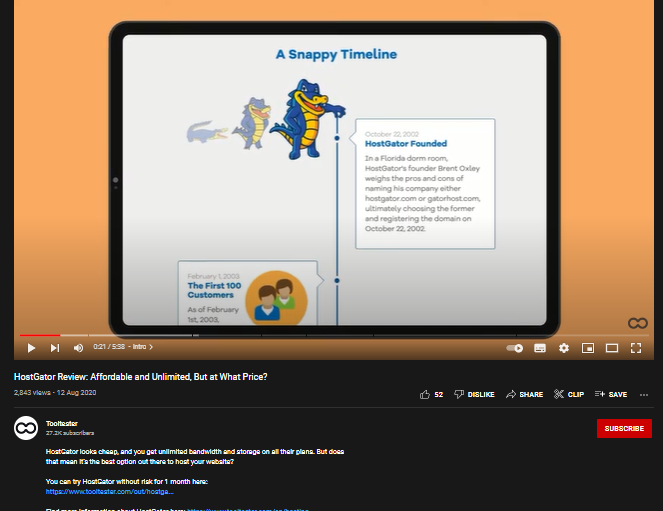Switch to miniplayer mode

588,348
